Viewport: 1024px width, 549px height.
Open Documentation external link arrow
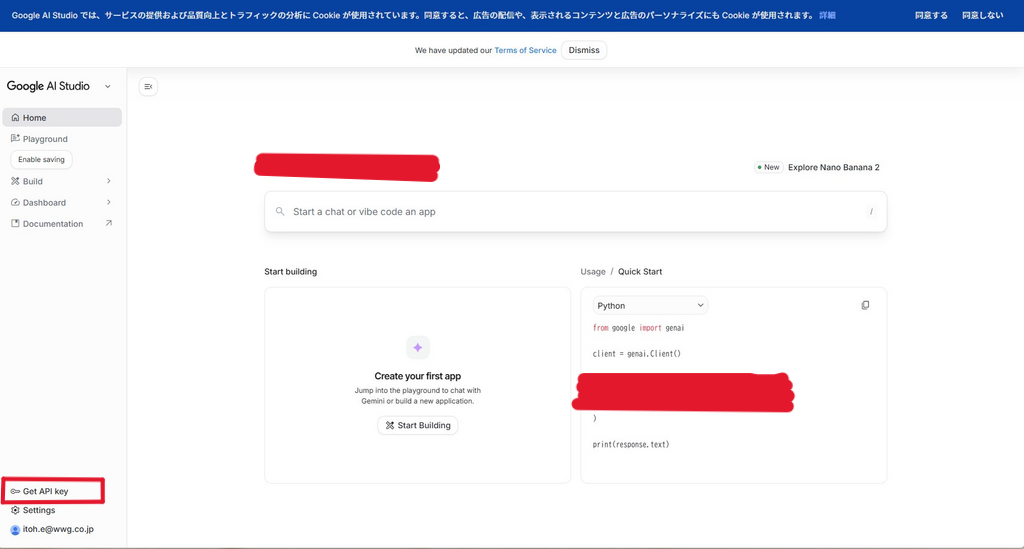tap(108, 223)
